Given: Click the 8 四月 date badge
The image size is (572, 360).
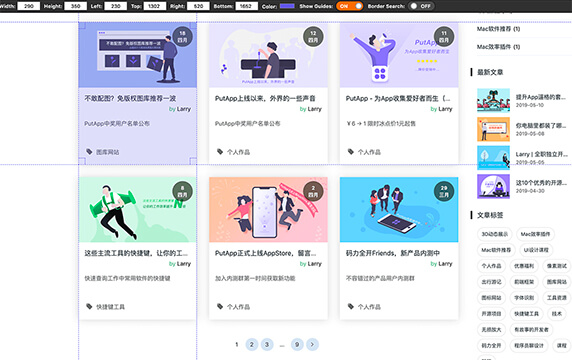Looking at the screenshot, I should click(182, 191).
